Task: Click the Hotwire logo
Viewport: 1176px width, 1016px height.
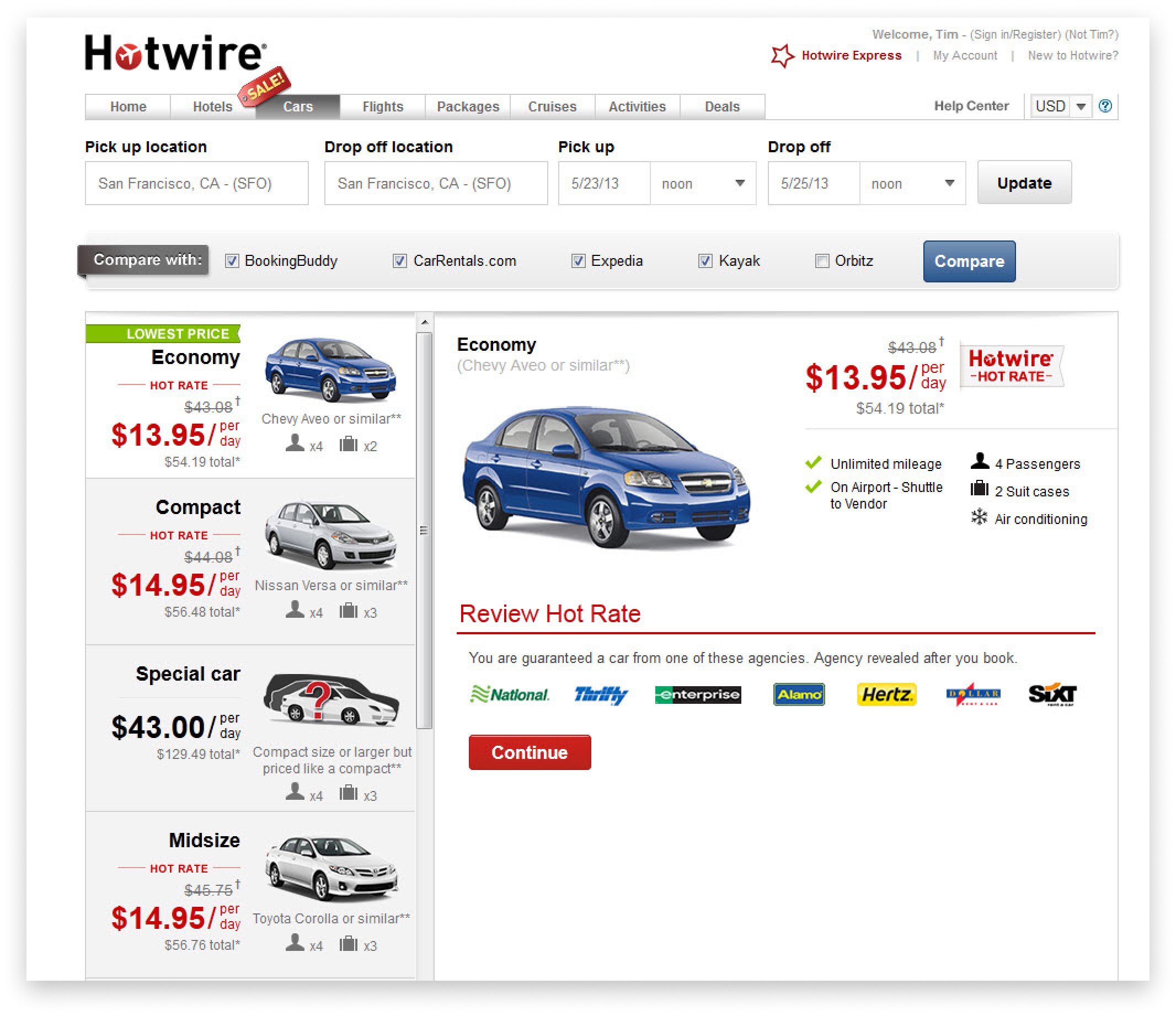Action: (175, 52)
